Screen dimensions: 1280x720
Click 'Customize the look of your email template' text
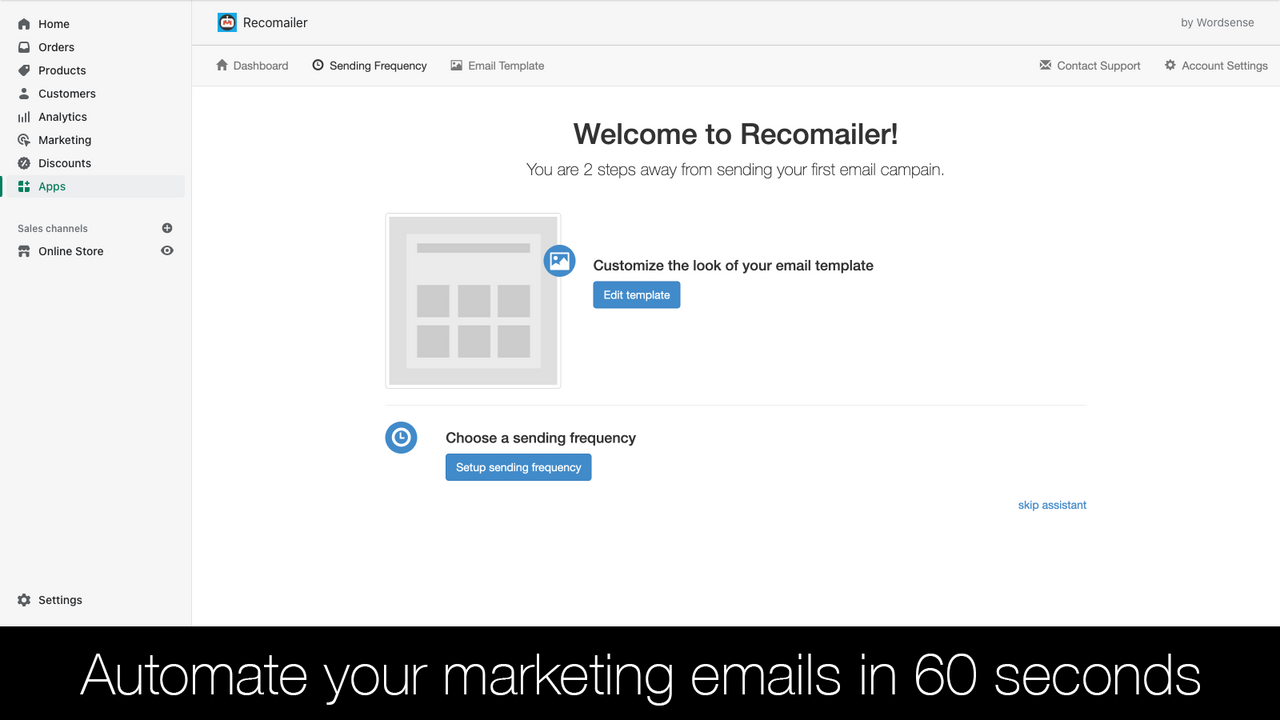pyautogui.click(x=733, y=265)
